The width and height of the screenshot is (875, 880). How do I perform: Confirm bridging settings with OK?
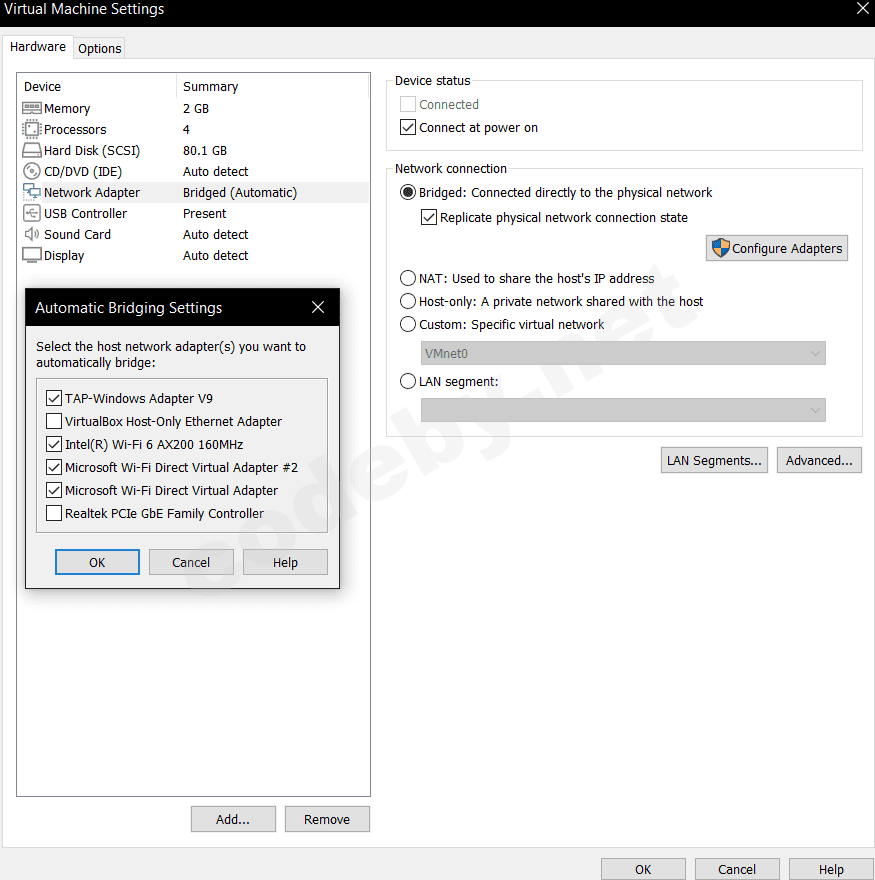97,562
